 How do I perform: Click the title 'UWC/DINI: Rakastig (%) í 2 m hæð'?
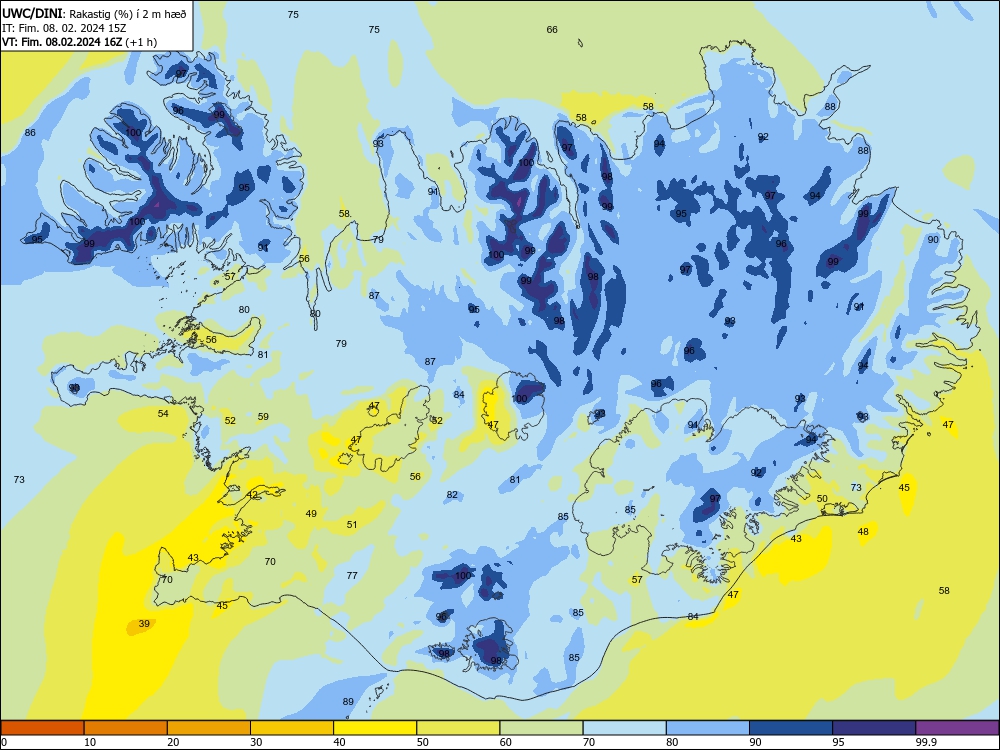[94, 14]
